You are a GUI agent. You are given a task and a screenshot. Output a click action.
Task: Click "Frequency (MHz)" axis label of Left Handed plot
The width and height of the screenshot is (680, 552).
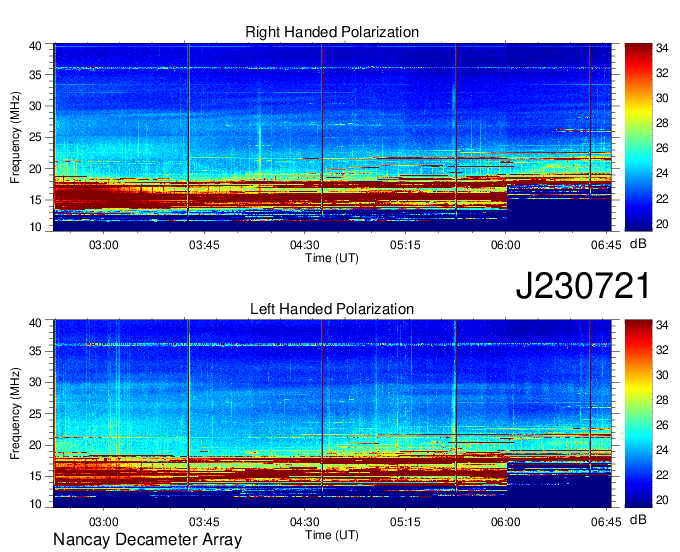(x=16, y=414)
